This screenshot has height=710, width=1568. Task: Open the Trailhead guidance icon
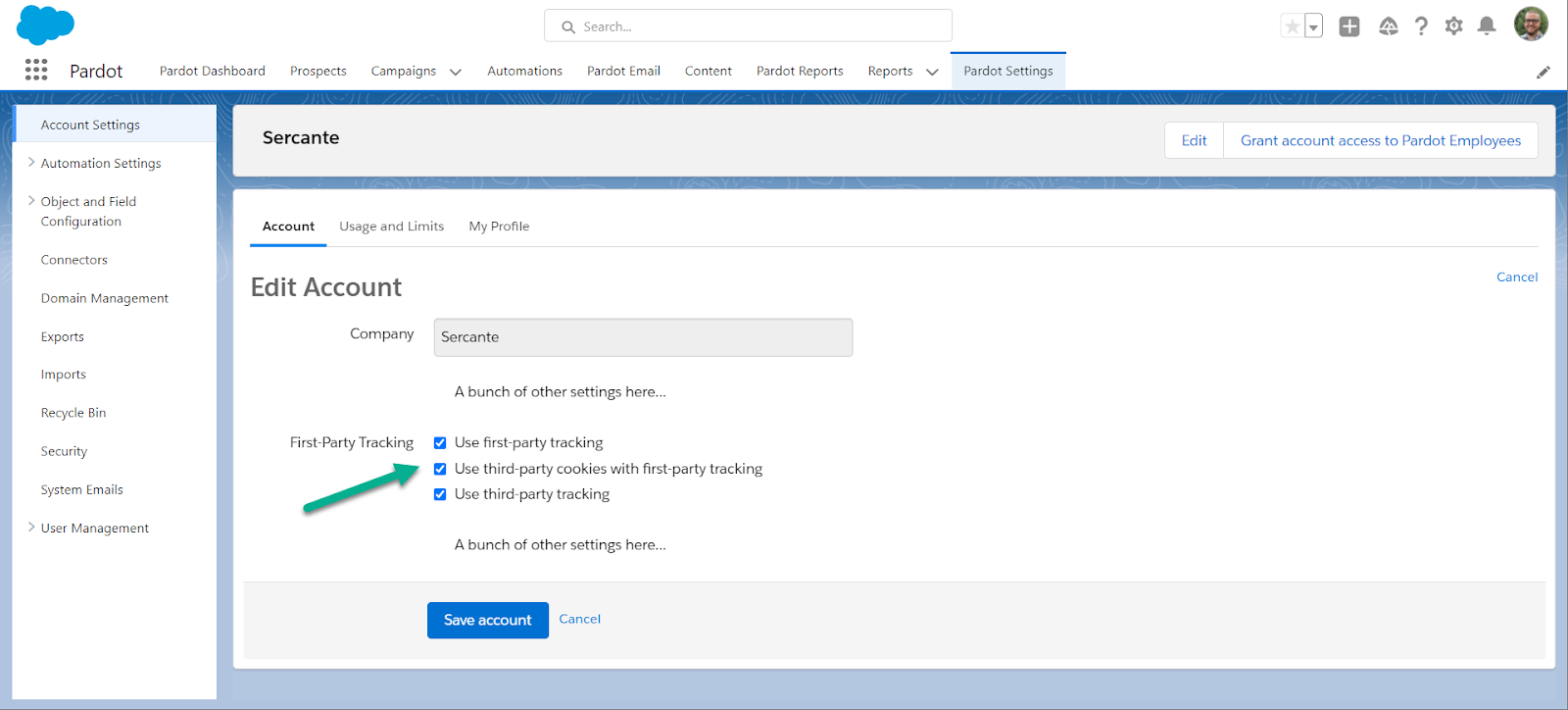point(1388,26)
